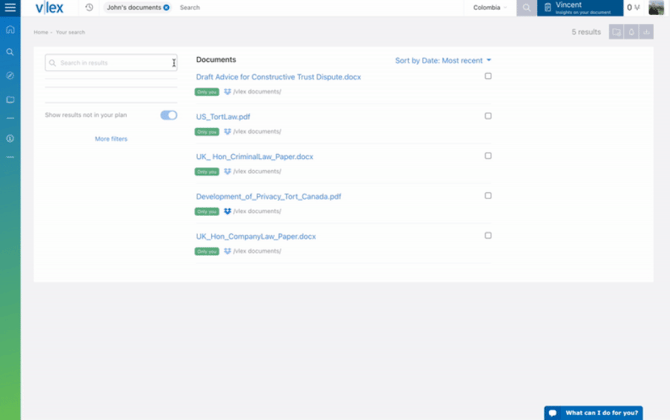Screen dimensions: 670x420
Task: Open Development_of_Privacy_Tort_Canada.pdf document
Action: [268, 197]
